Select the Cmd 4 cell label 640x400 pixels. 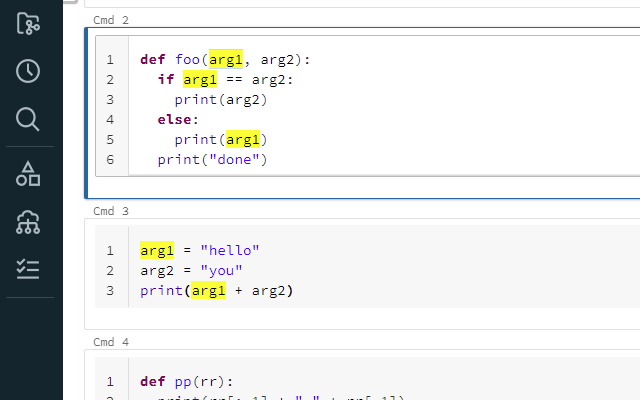click(x=111, y=342)
